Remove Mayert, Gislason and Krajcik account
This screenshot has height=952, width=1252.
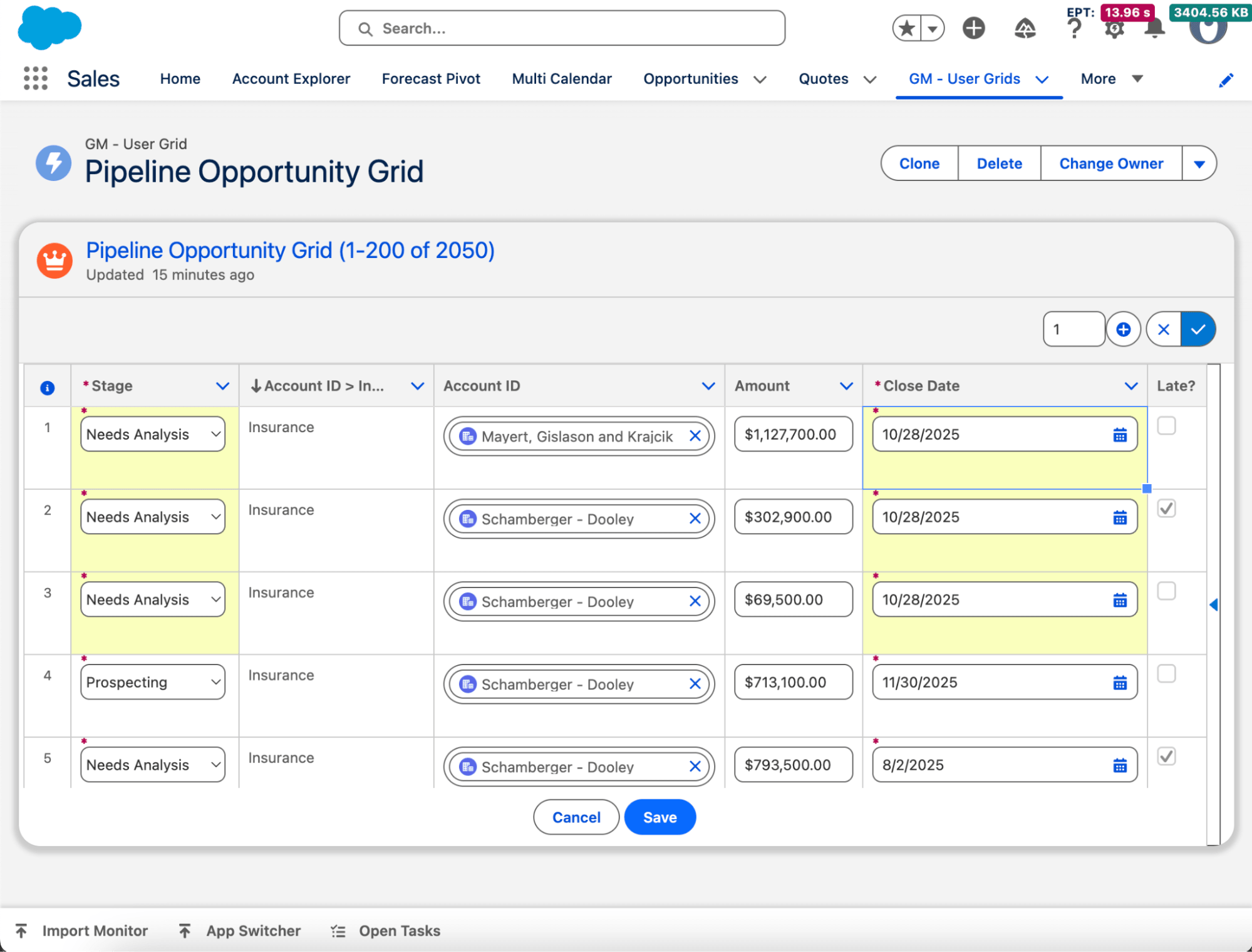(695, 436)
